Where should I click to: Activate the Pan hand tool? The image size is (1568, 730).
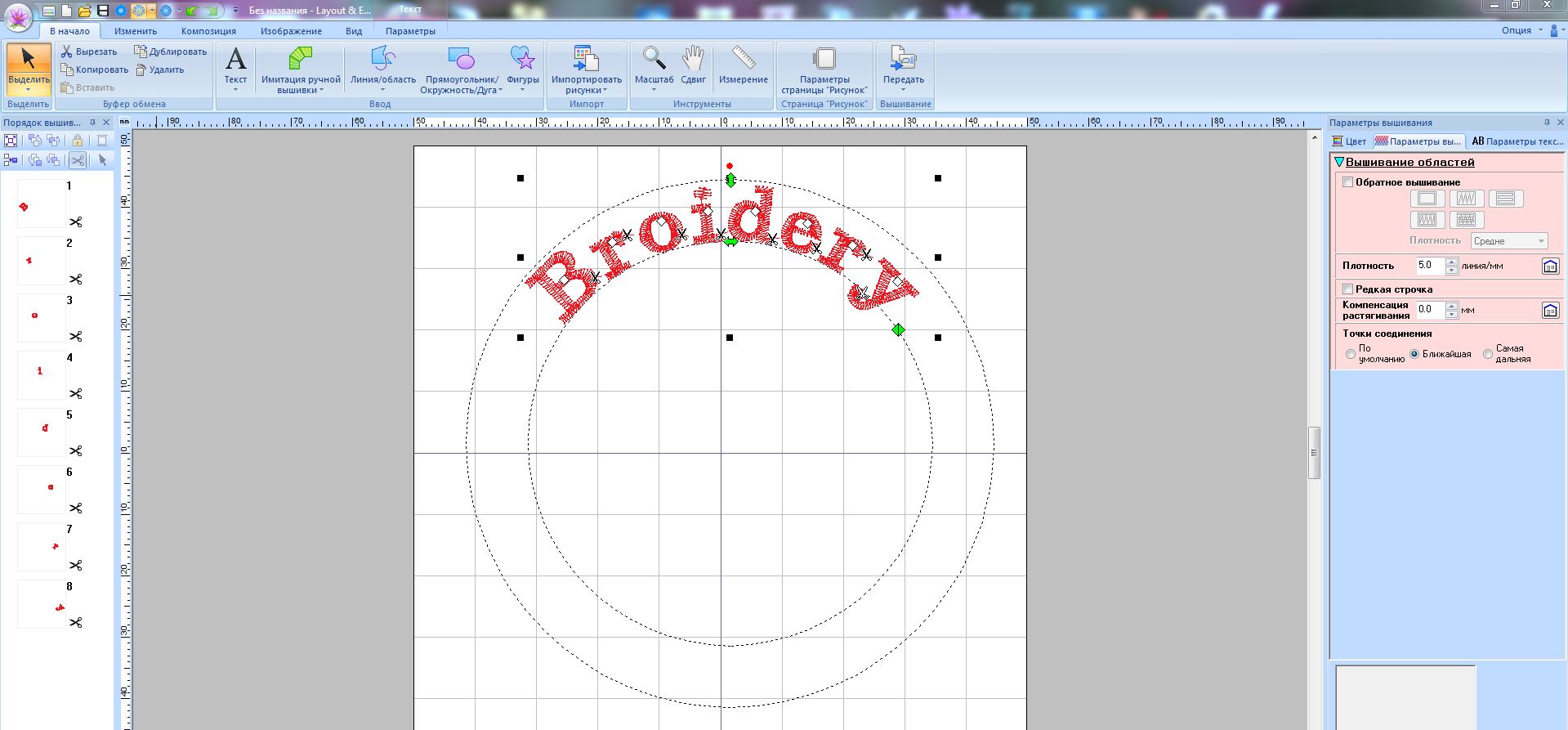coord(693,59)
